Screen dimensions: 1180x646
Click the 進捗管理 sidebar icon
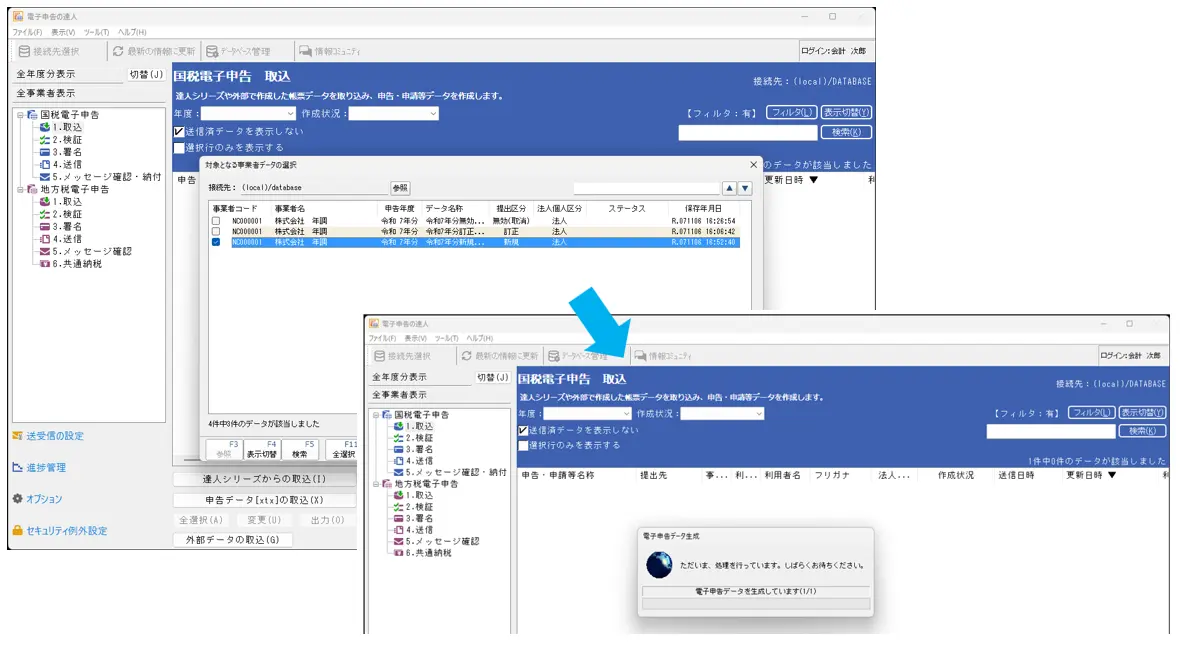18,468
